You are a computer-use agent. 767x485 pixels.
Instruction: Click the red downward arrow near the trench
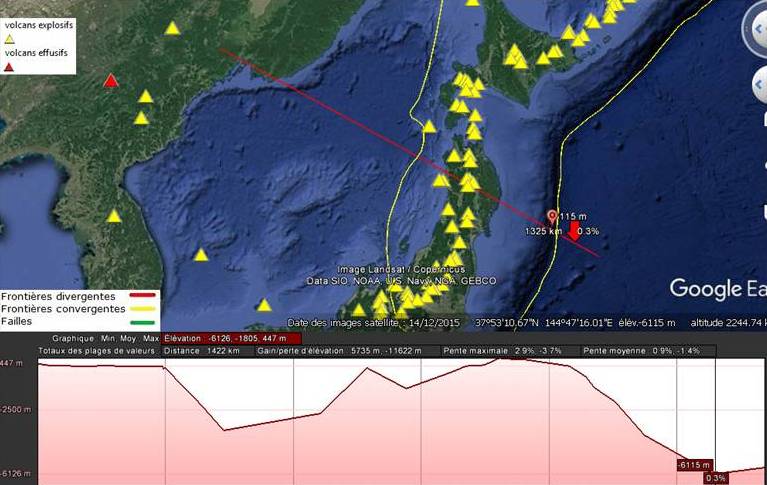(x=575, y=232)
